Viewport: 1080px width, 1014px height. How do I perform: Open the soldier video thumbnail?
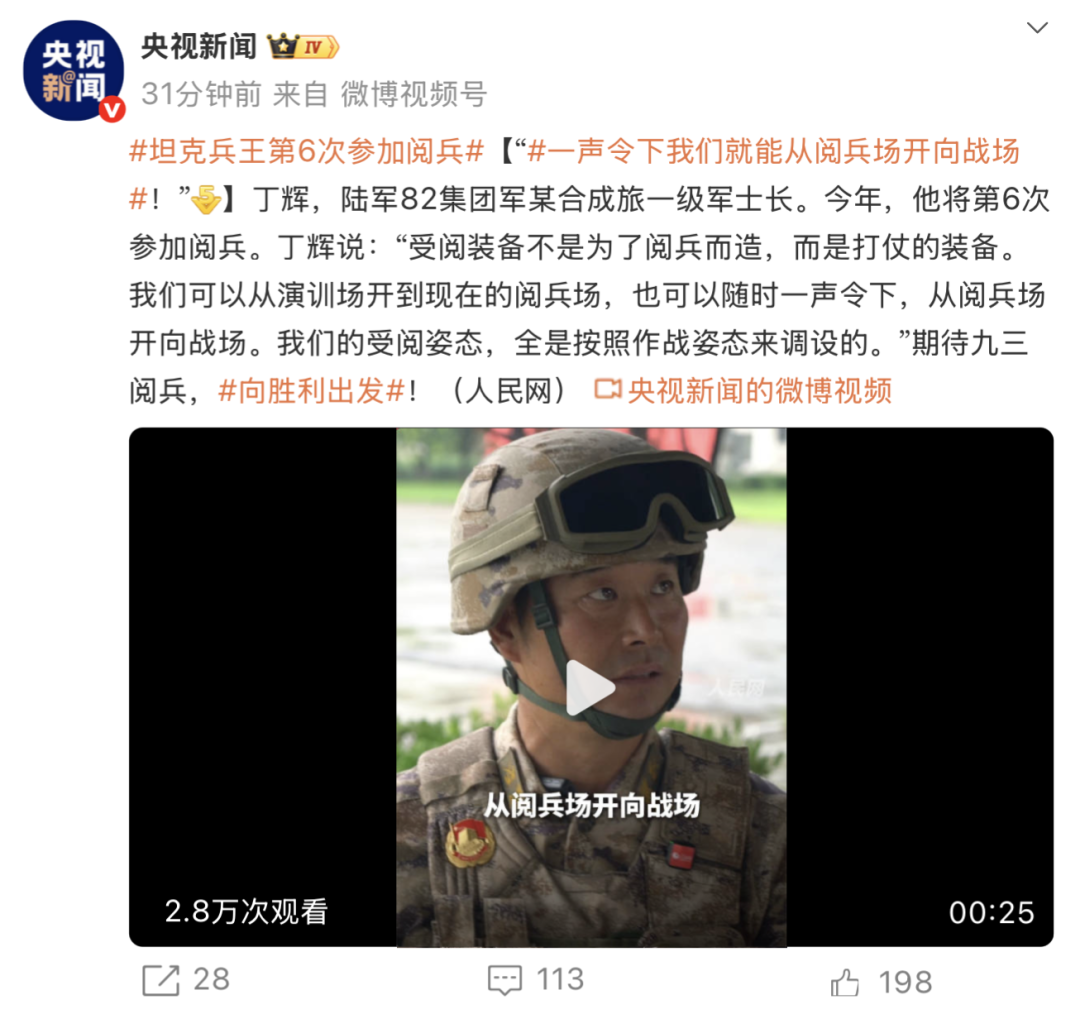tap(591, 687)
